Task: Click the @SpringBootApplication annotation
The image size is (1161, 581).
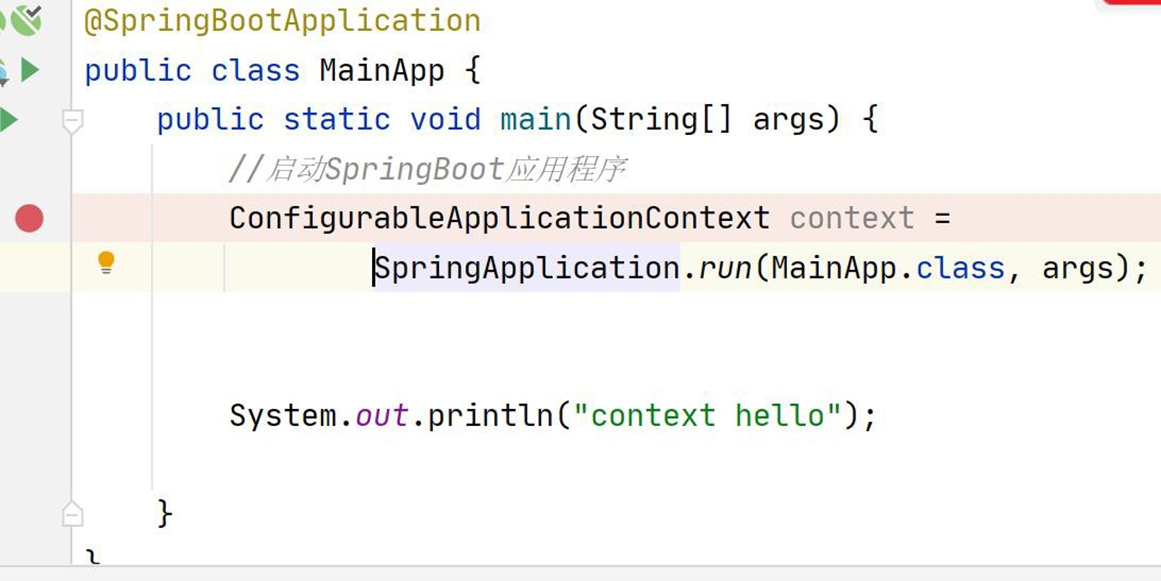Action: tap(282, 21)
